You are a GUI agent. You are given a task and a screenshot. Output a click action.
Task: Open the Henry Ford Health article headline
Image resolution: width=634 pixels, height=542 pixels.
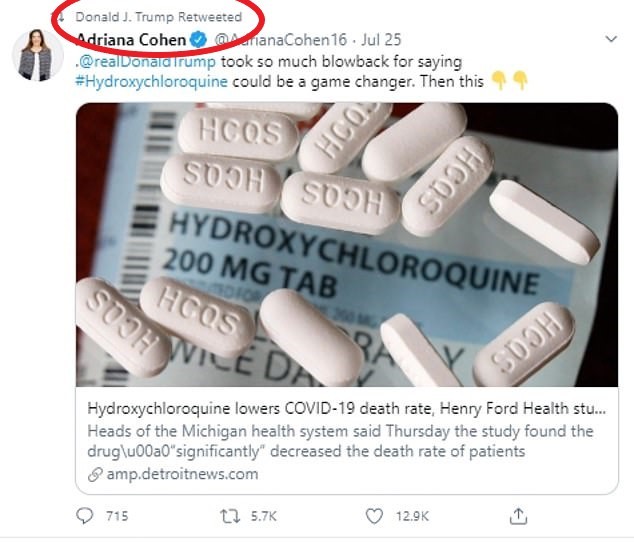[345, 409]
